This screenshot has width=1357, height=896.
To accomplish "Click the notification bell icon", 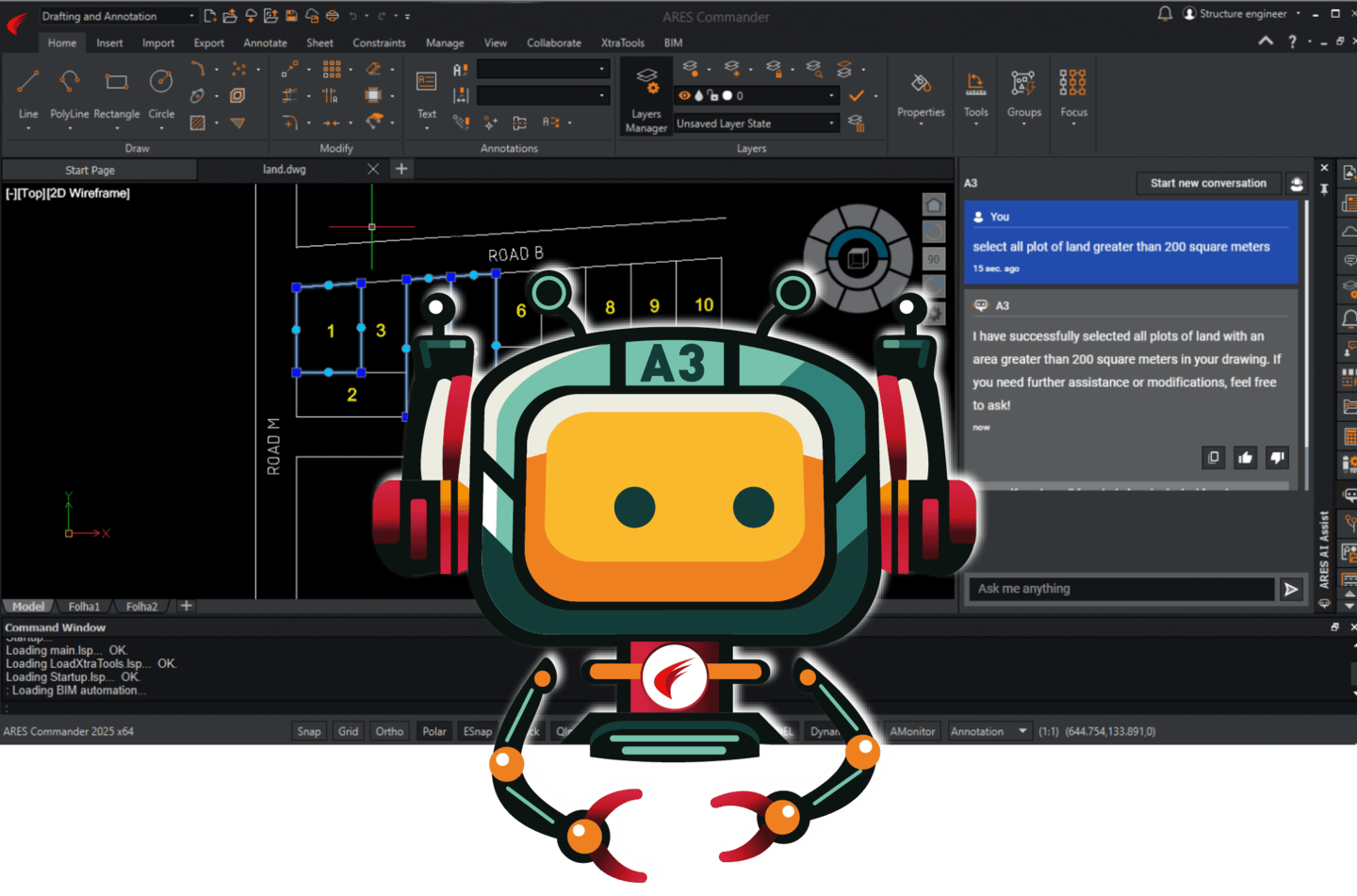I will point(1165,13).
